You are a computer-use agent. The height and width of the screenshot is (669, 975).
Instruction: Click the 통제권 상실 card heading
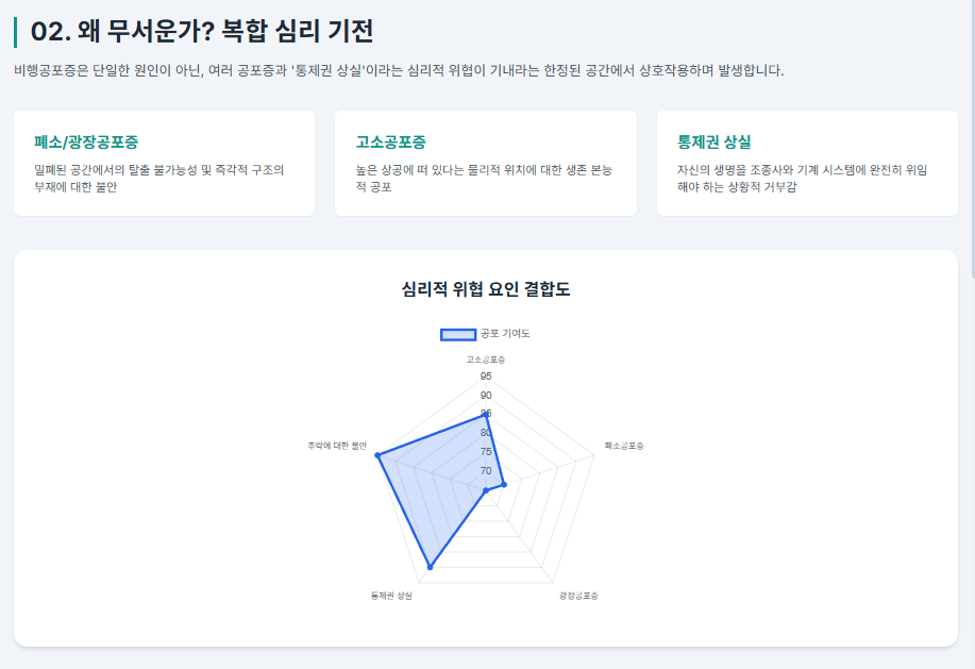tap(714, 142)
